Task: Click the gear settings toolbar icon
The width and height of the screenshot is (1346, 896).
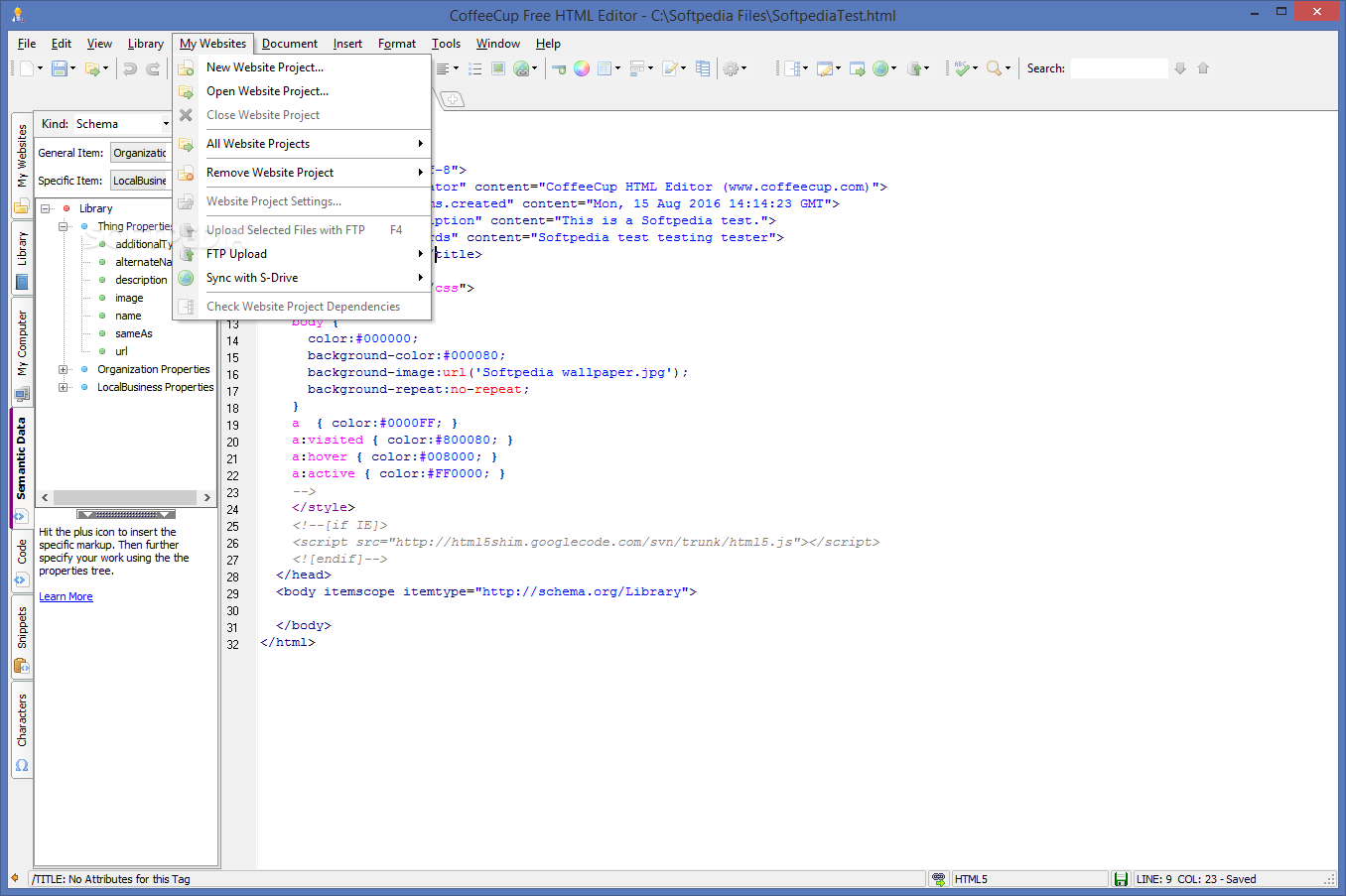Action: click(731, 68)
